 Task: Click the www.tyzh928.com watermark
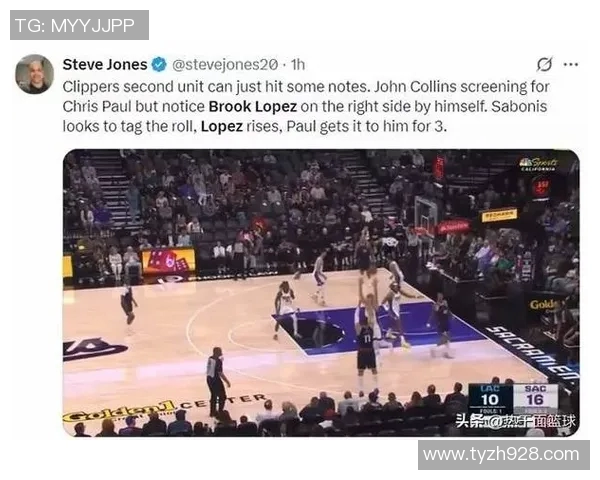(x=504, y=455)
